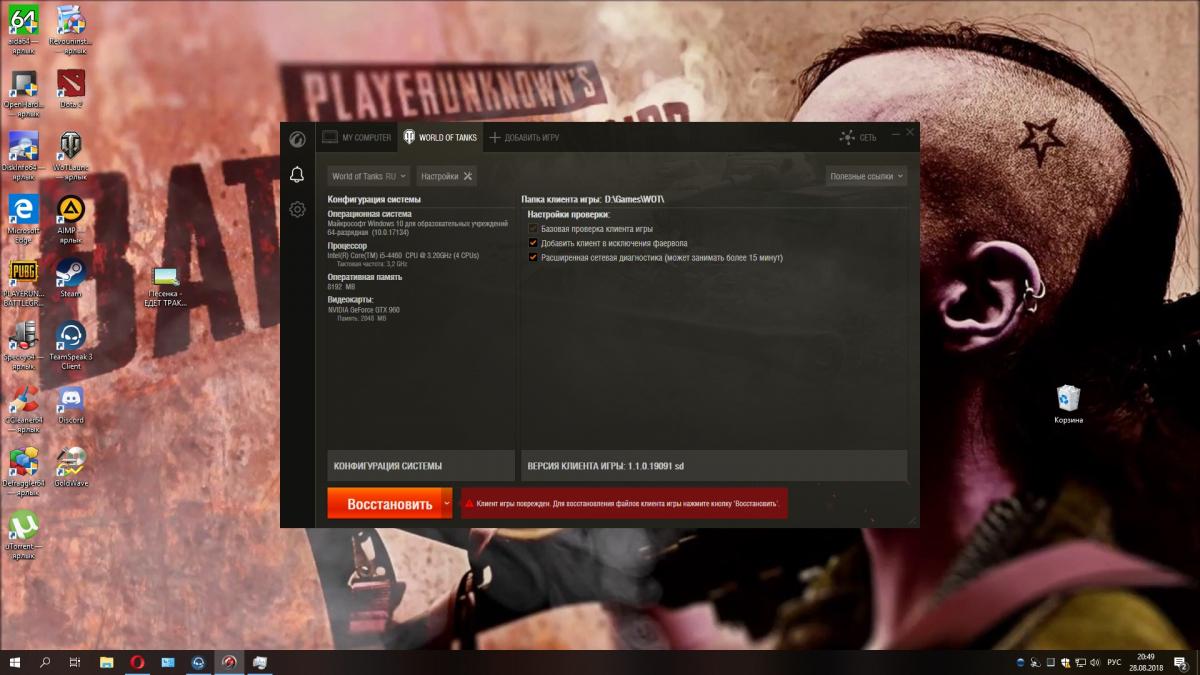Open Speccy64 desktop shortcut
1200x675 pixels.
click(22, 343)
